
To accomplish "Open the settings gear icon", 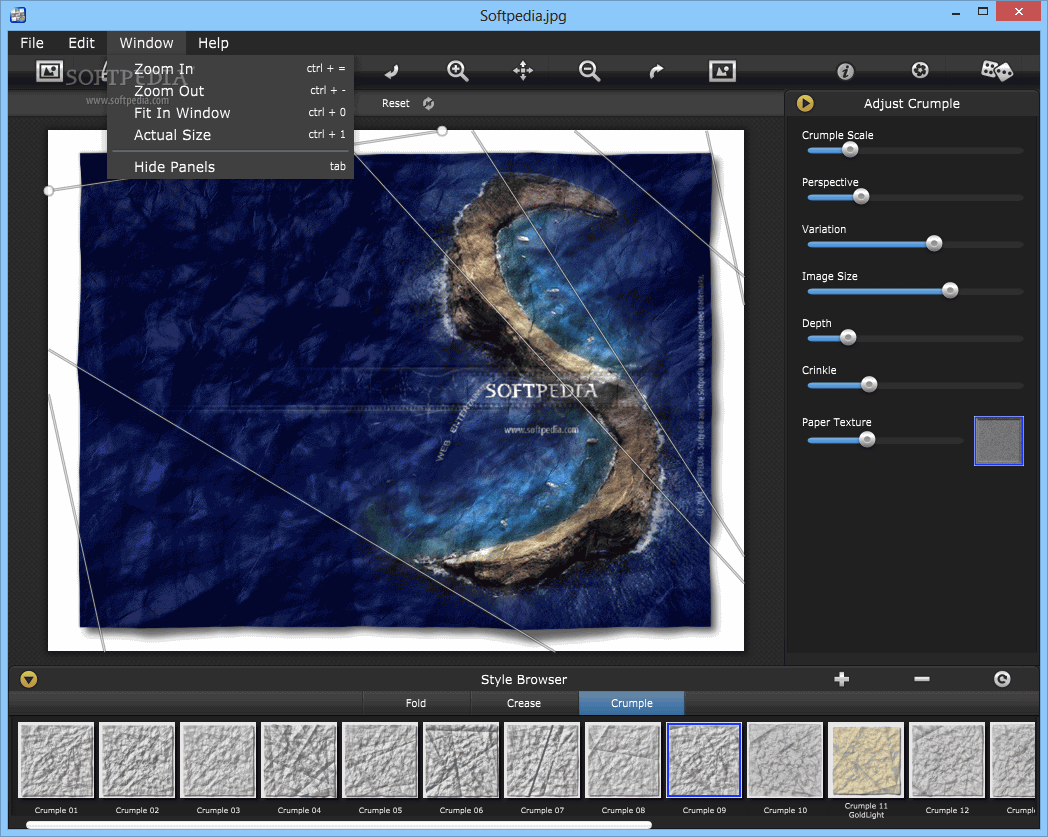I will 920,70.
